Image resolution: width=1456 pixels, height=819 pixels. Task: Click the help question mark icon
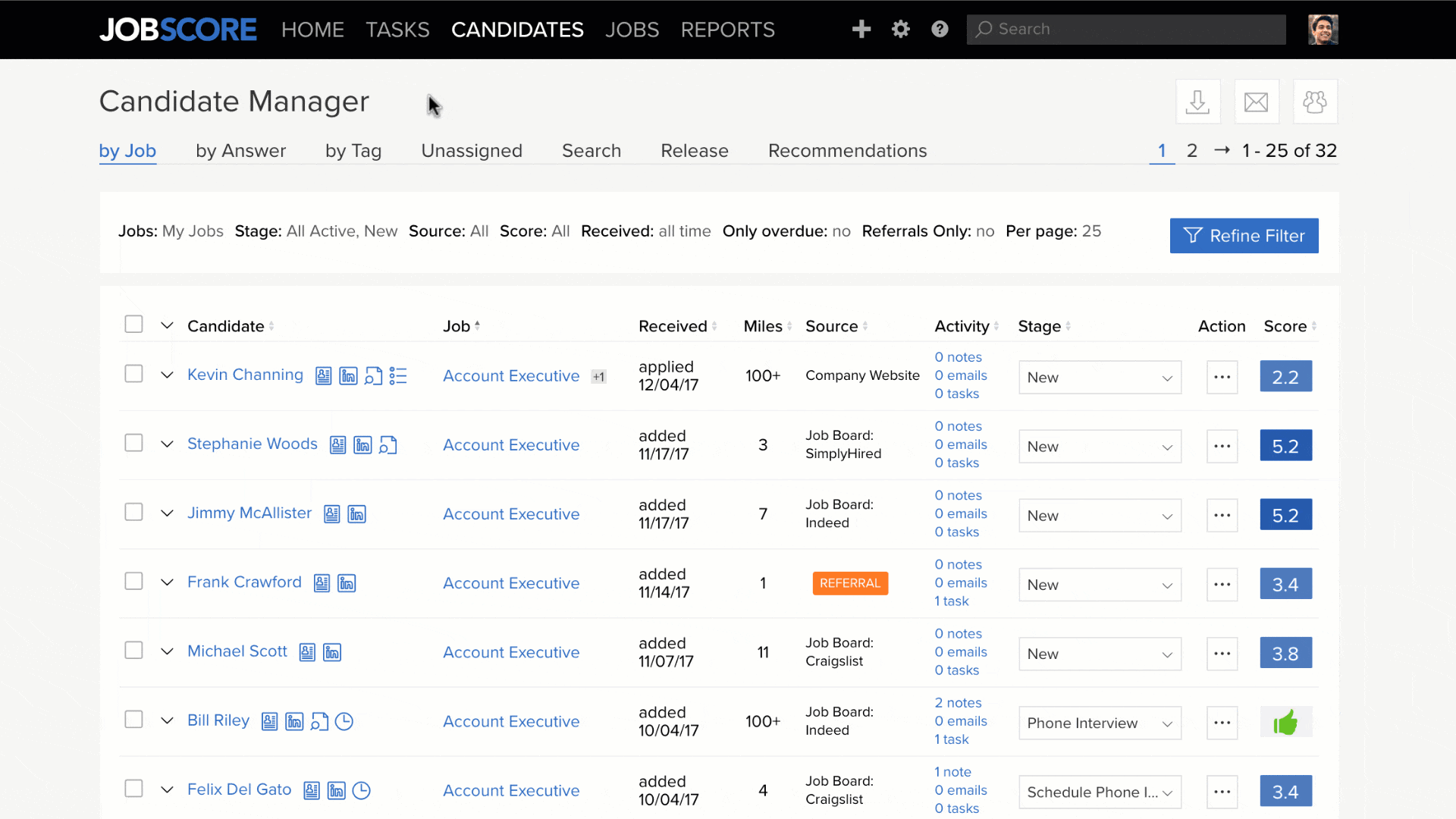(940, 30)
